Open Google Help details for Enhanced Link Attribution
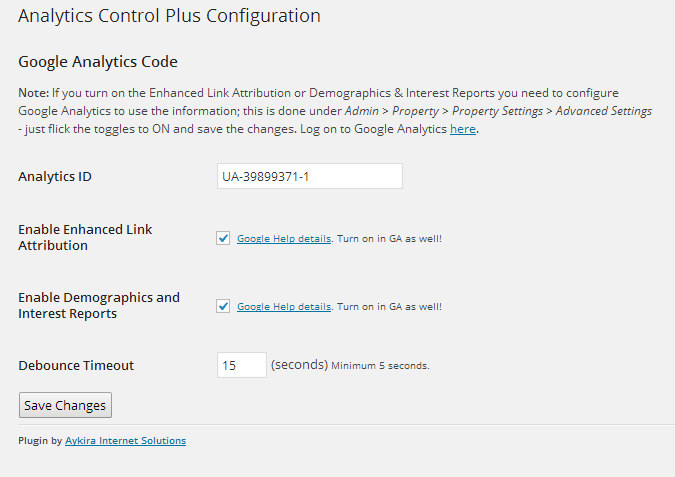675x477 pixels. (x=284, y=238)
